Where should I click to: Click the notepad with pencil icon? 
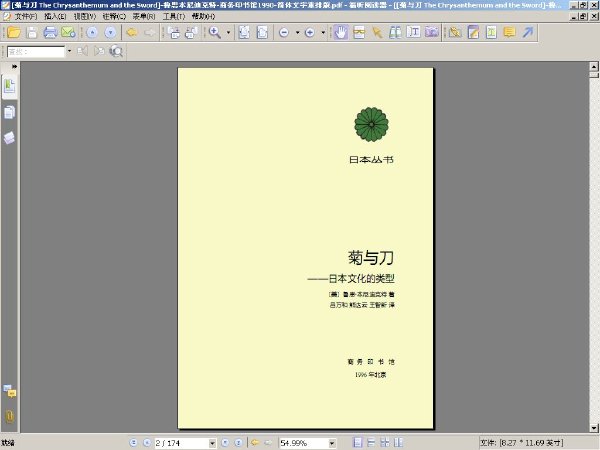[x=473, y=33]
